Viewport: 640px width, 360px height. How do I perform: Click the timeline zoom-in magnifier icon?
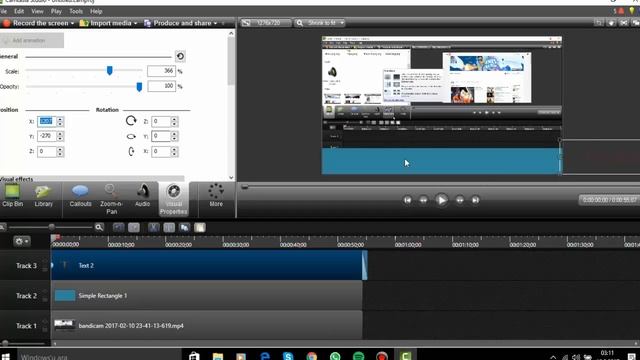click(x=99, y=227)
